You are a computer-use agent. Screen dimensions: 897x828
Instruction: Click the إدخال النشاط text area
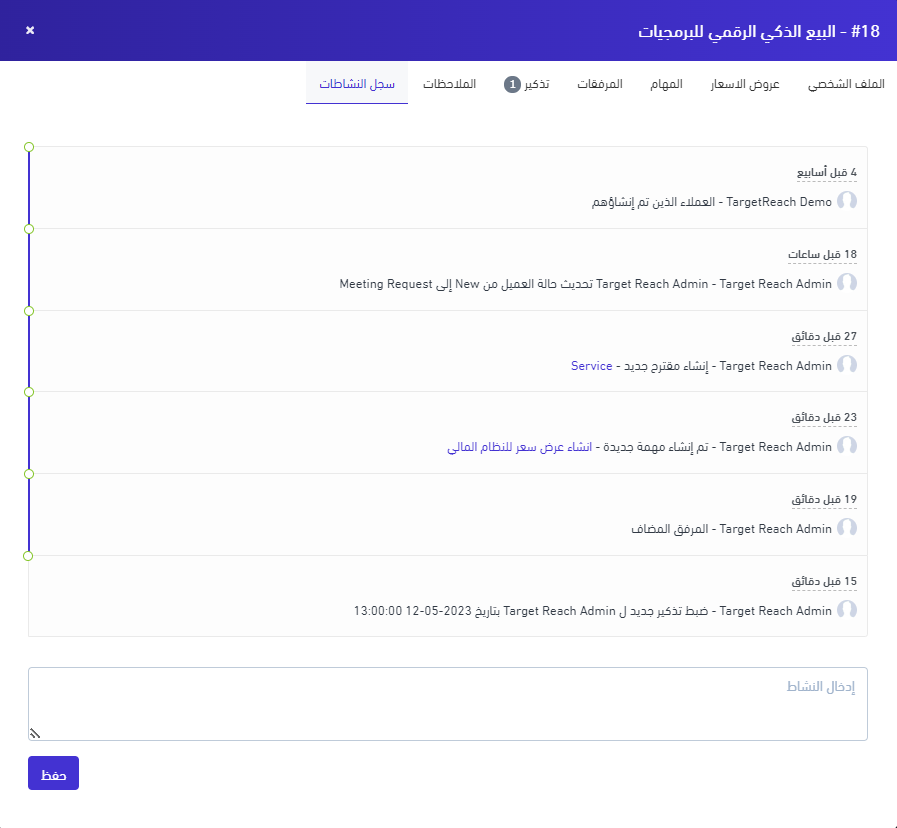(448, 704)
